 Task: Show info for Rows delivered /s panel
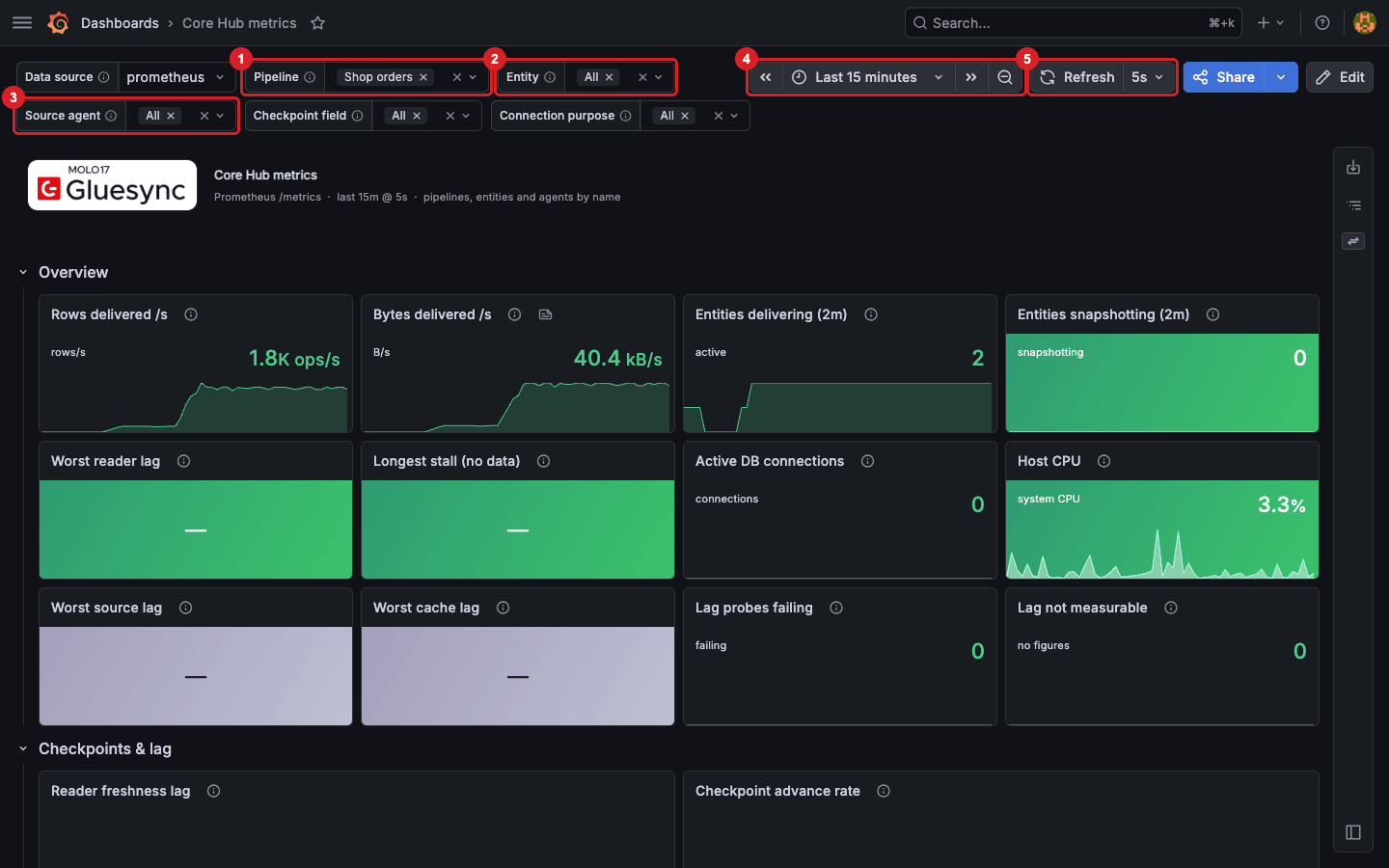point(191,314)
